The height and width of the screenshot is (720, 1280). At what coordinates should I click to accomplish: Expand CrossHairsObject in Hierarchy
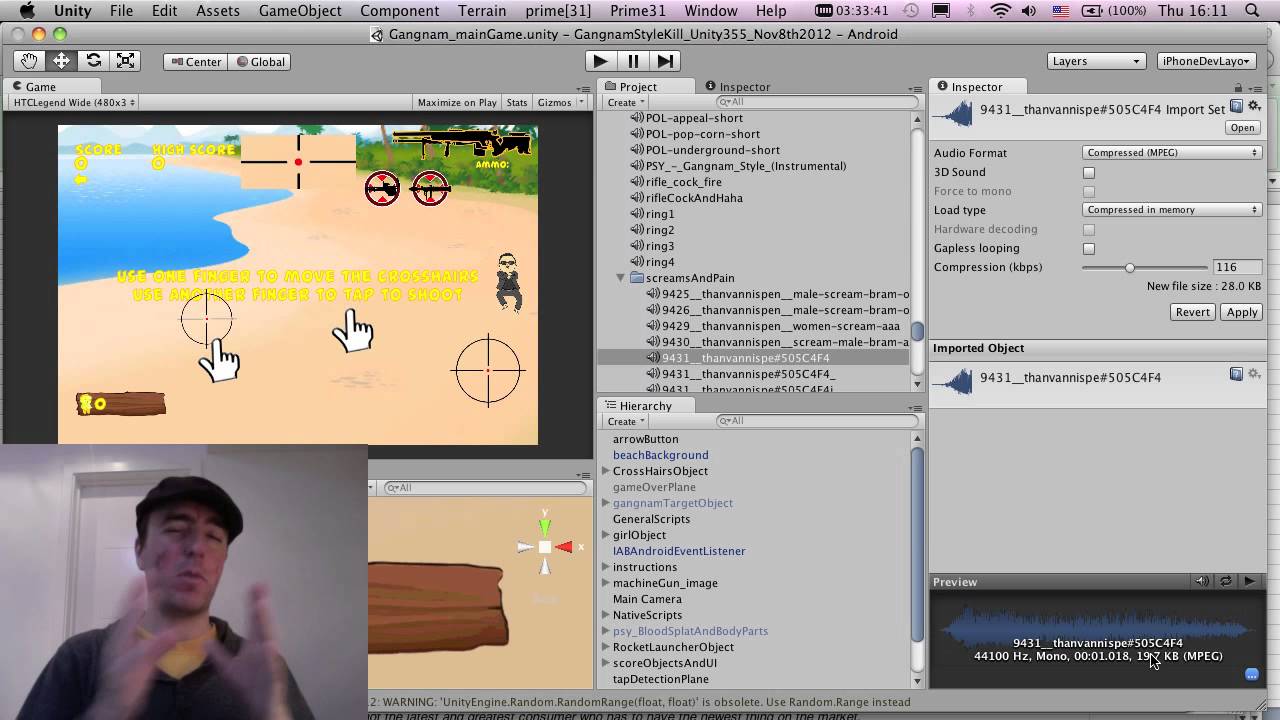click(x=605, y=471)
